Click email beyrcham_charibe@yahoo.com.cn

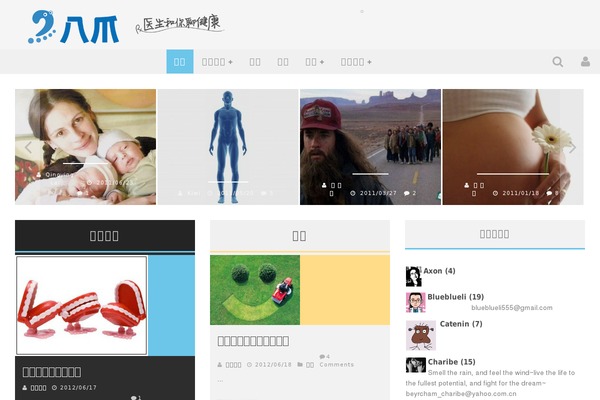pyautogui.click(x=461, y=394)
